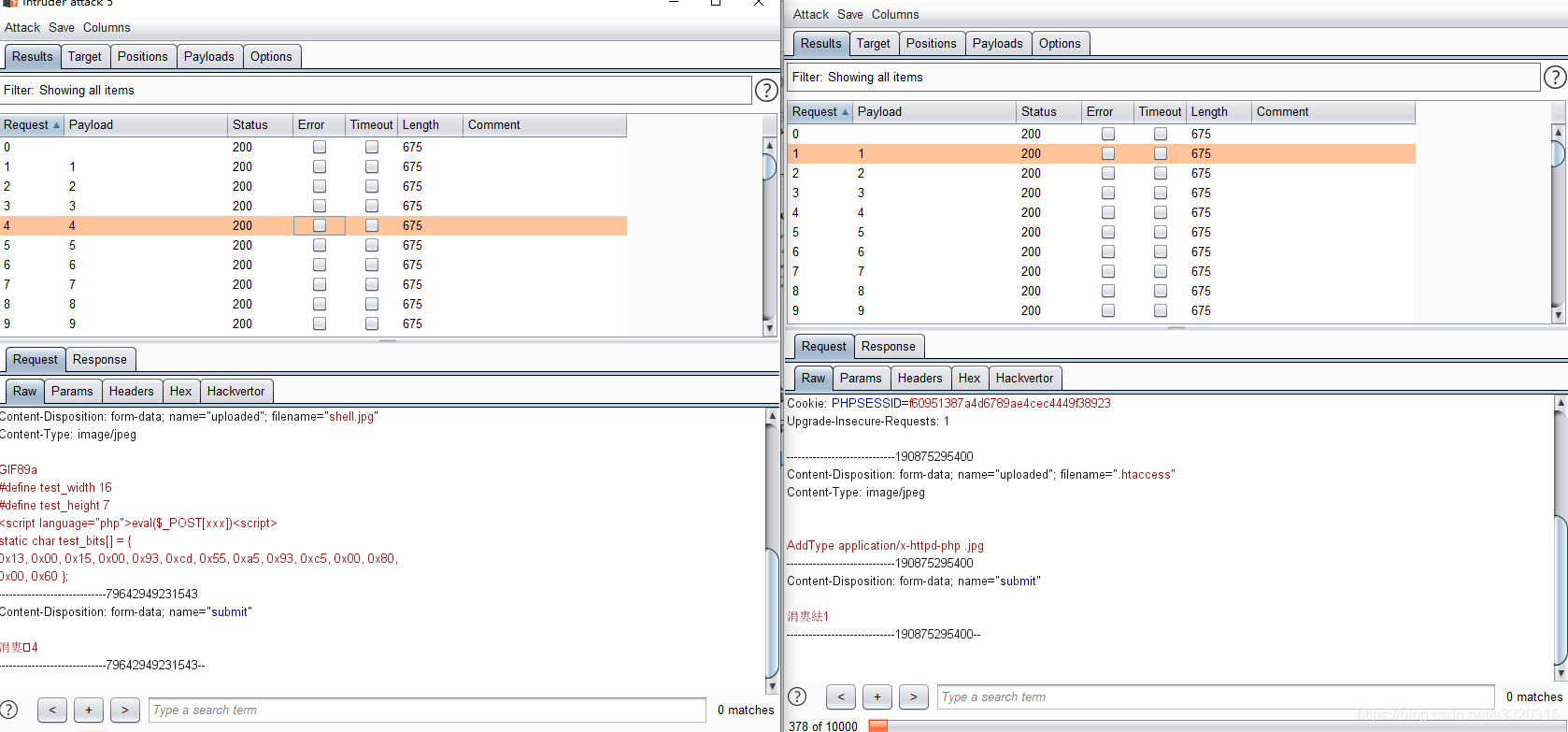Screen dimensions: 1568x732
Task: Click search help icon in right window
Action: [797, 696]
